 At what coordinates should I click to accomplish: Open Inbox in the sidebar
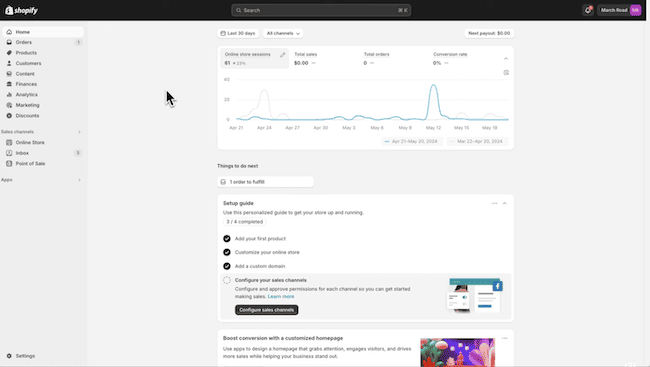(43, 153)
